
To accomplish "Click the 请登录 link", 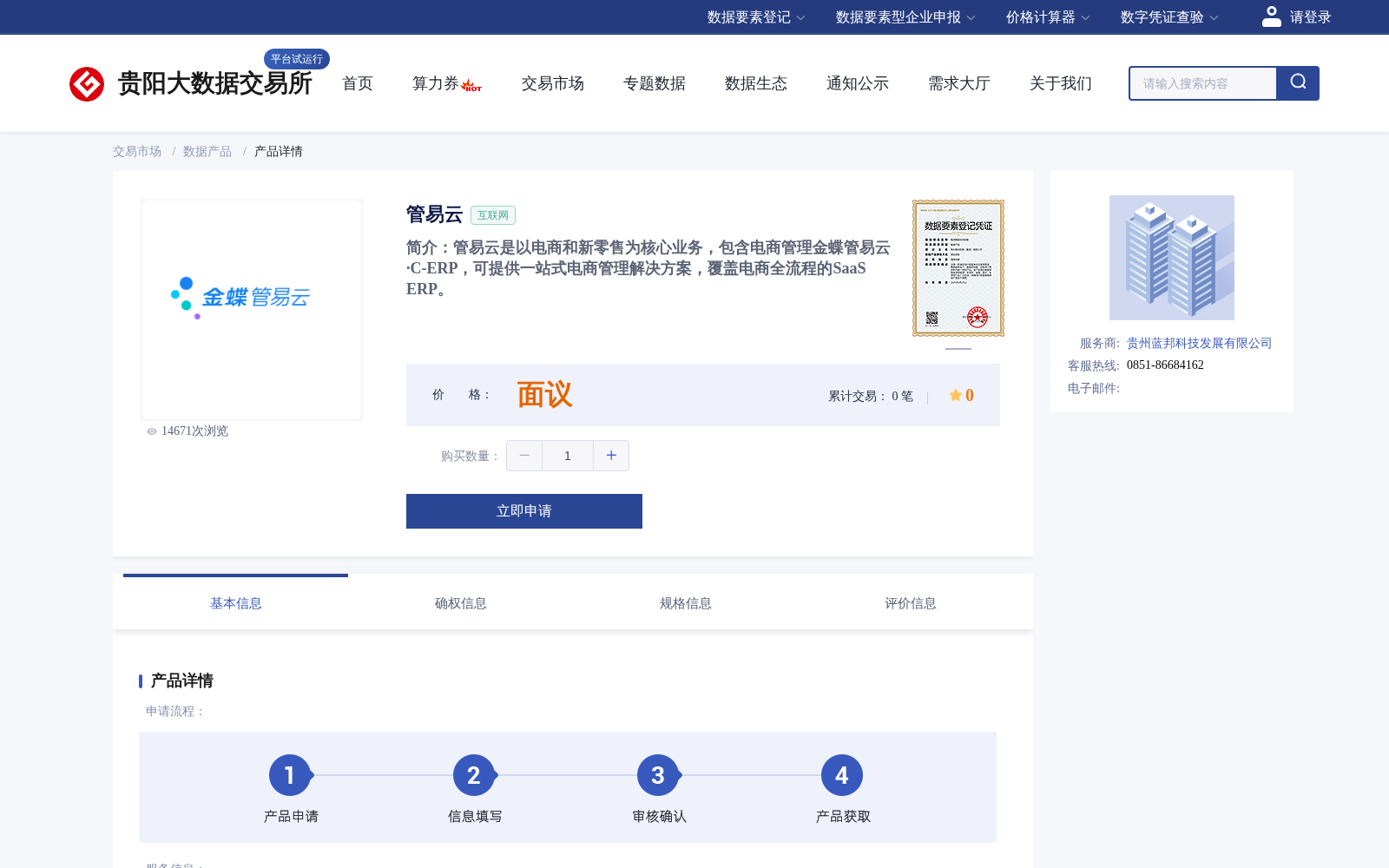I will tap(1310, 17).
